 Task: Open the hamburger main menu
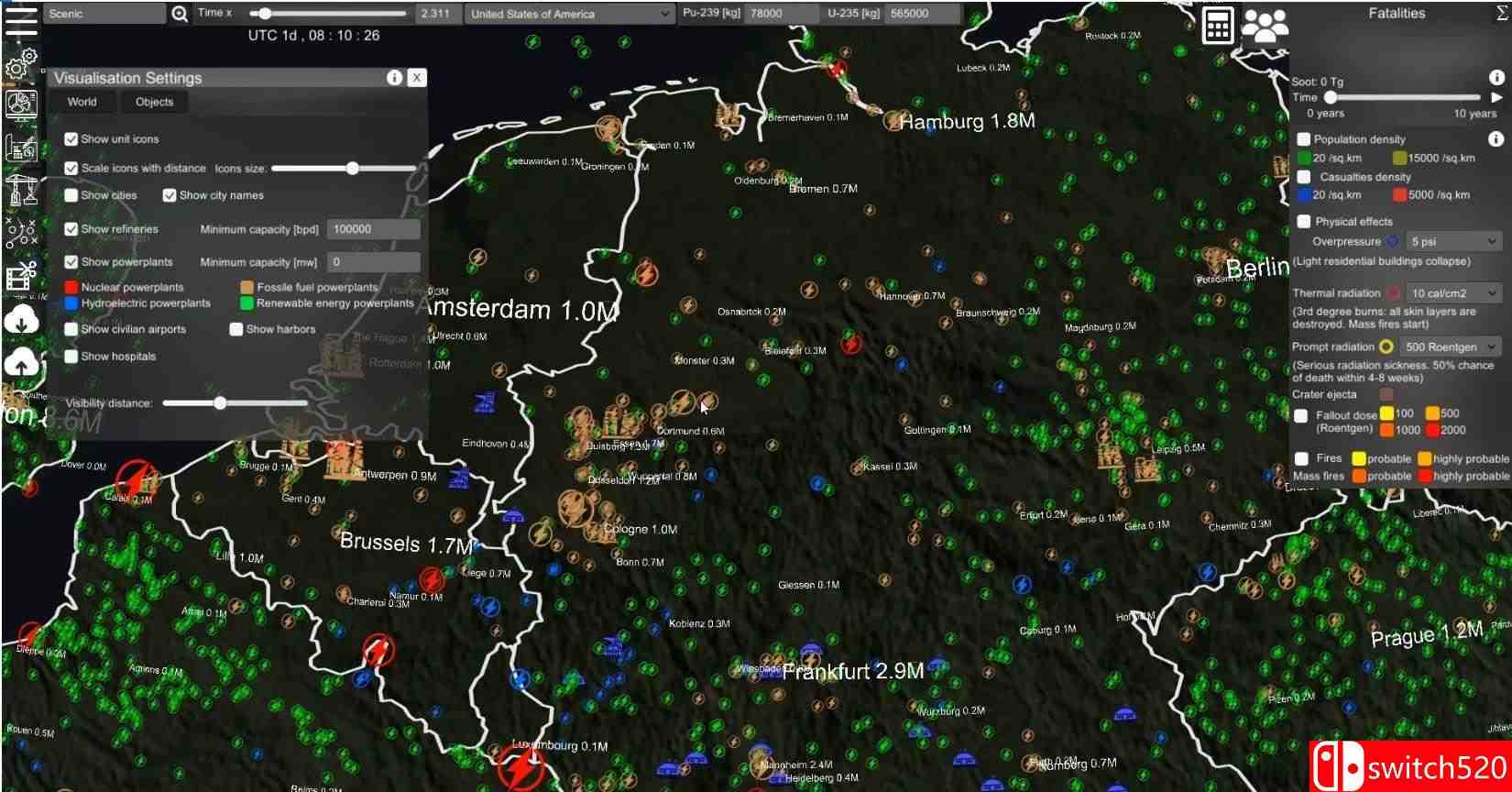point(21,21)
